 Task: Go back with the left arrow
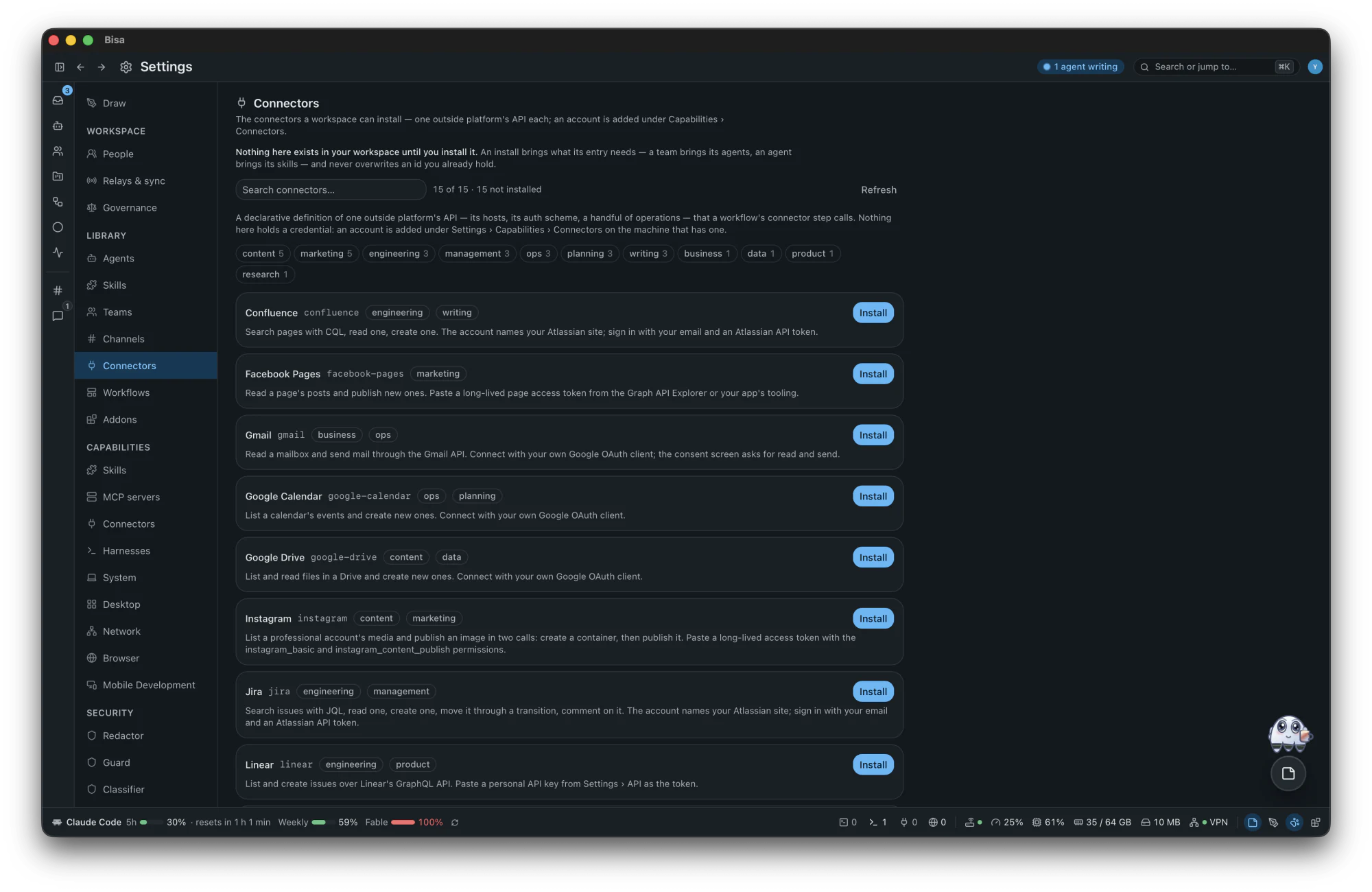pos(80,67)
